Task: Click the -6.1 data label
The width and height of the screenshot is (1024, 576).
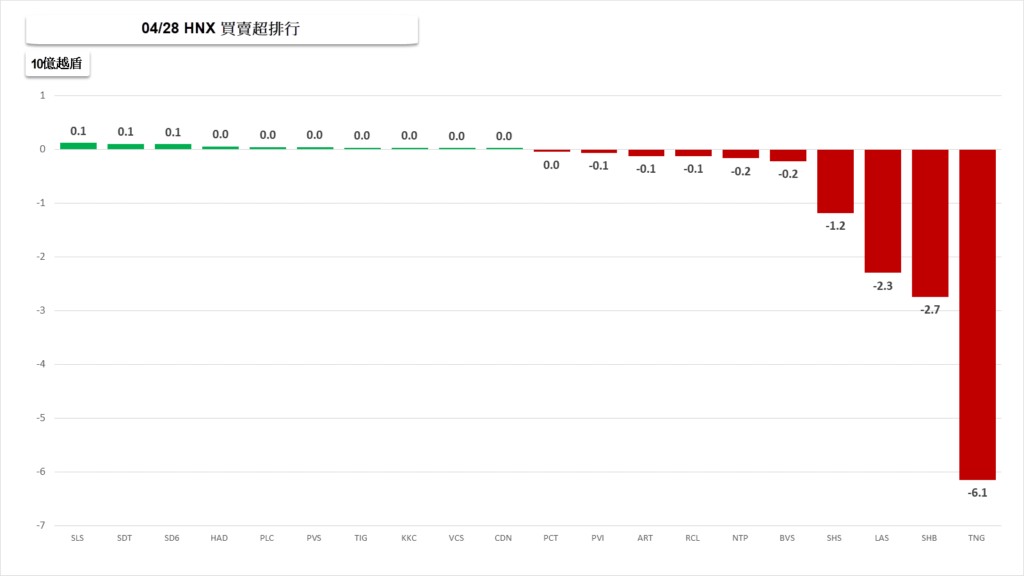Action: coord(977,493)
